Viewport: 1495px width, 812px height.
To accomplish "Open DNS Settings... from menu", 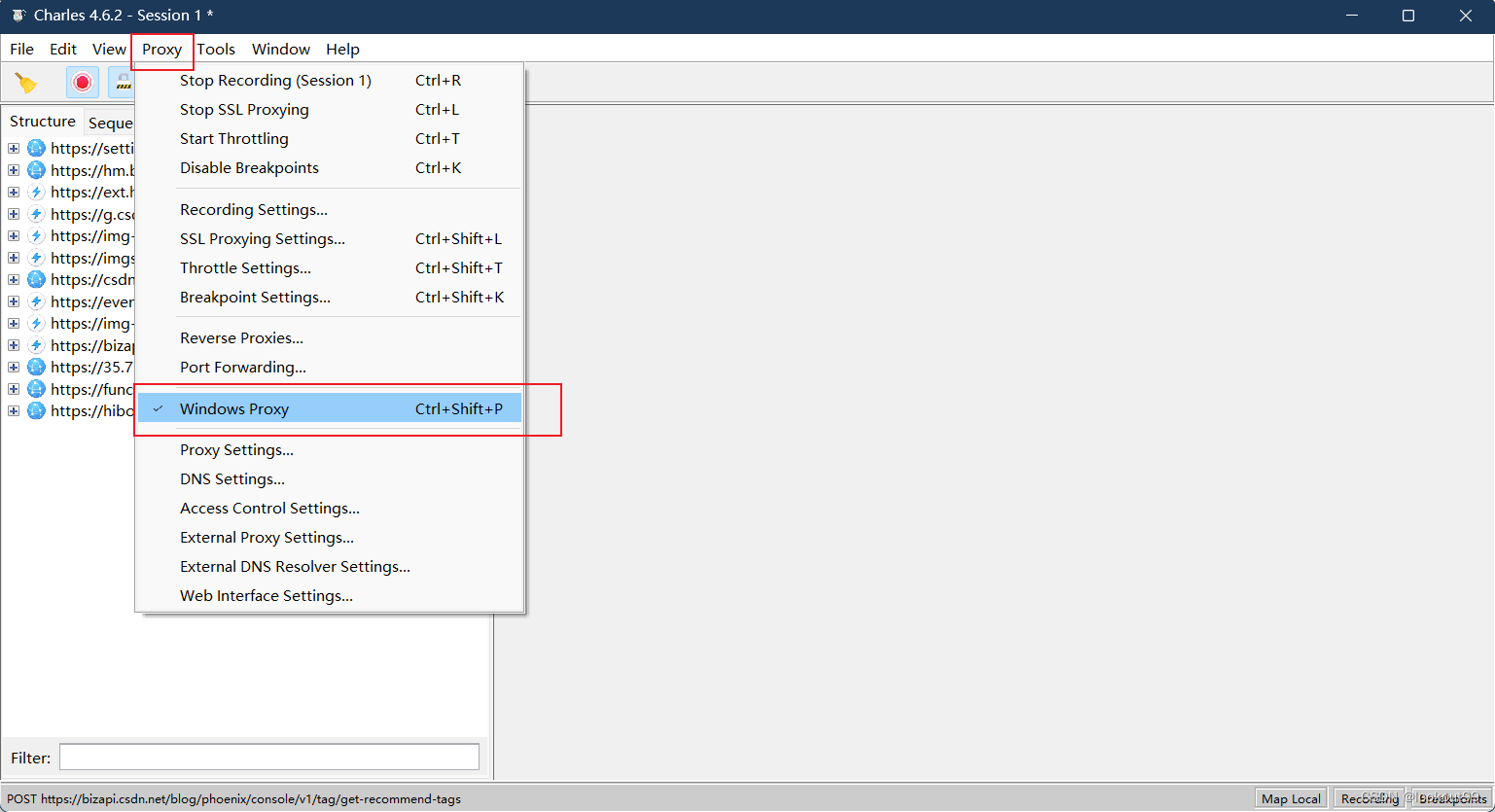I will tap(330, 478).
